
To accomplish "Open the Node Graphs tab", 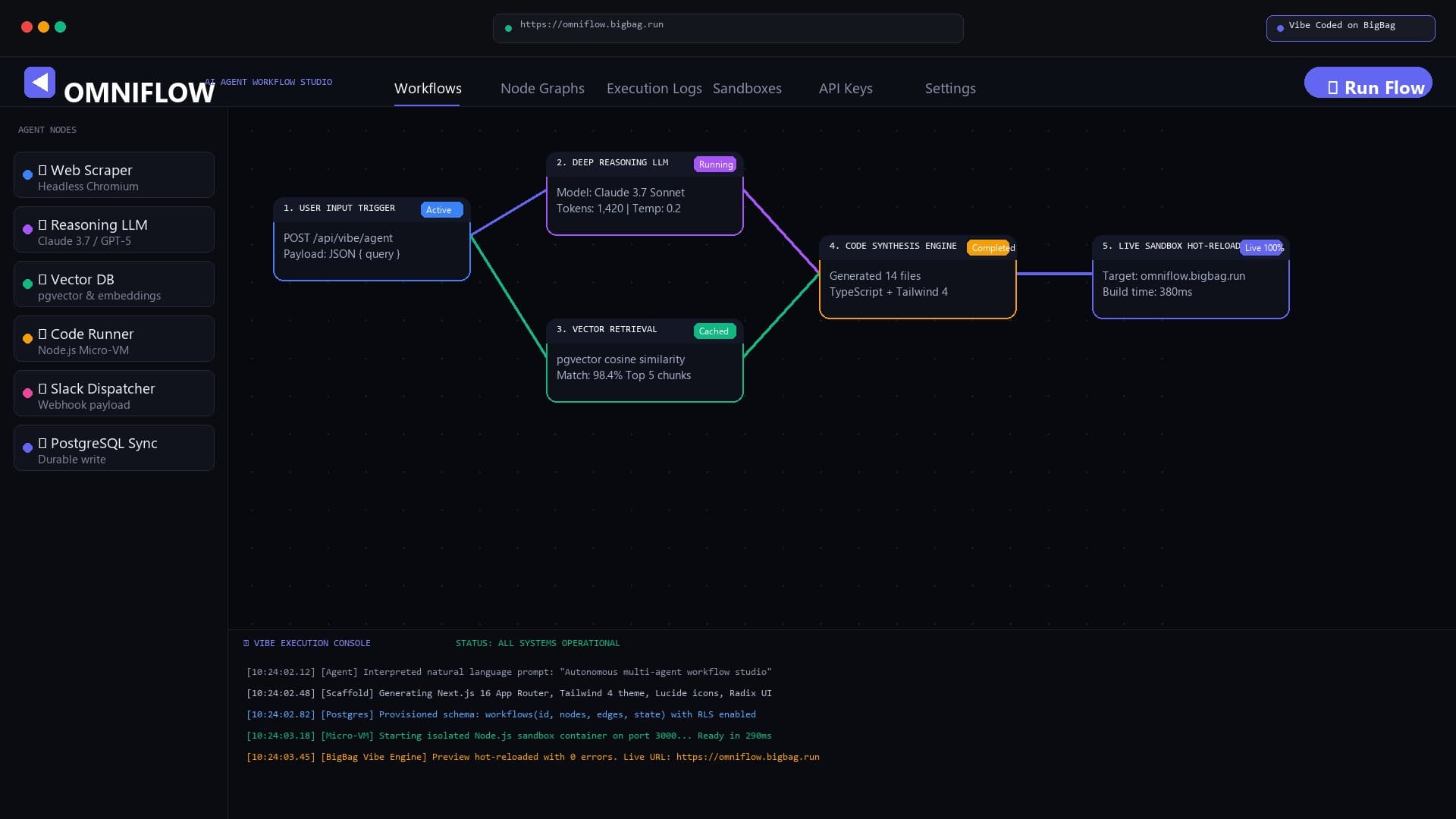I will click(542, 88).
